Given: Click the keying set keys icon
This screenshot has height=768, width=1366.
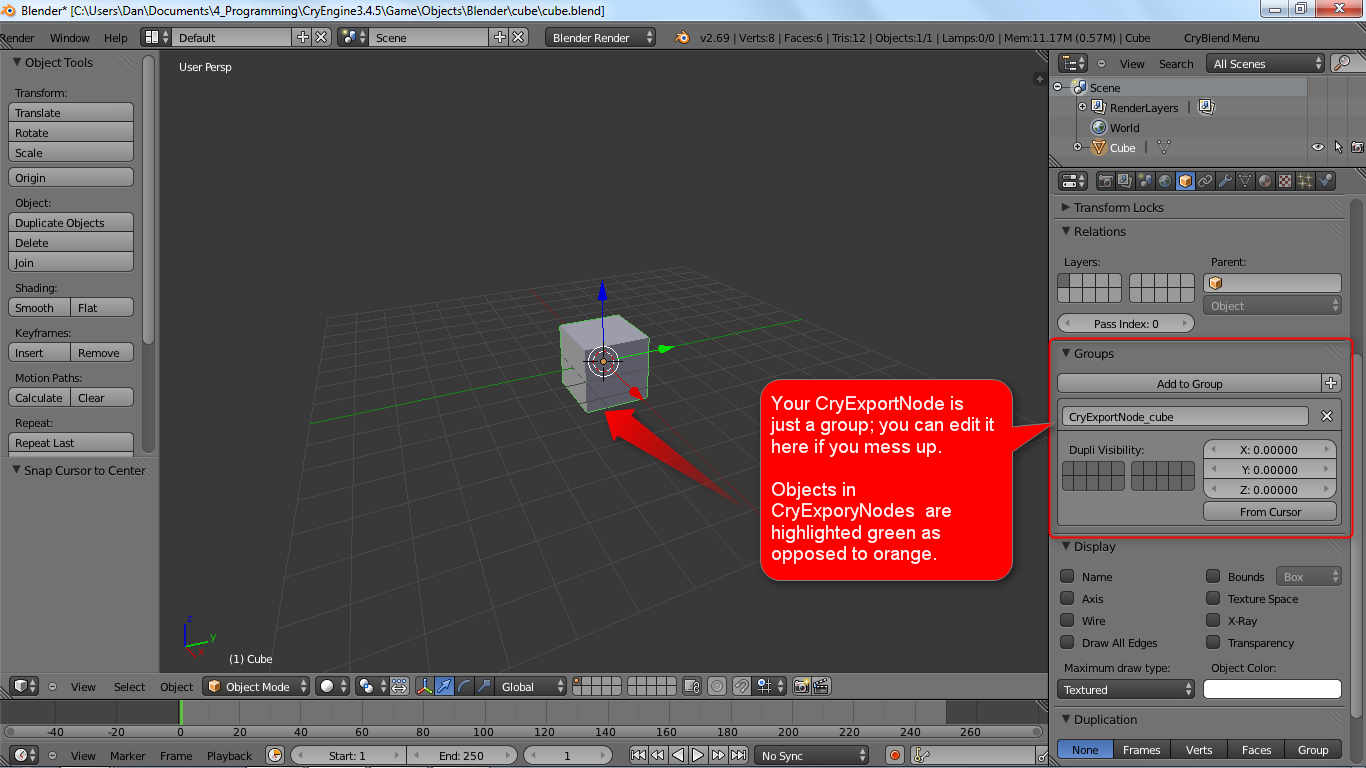Looking at the screenshot, I should click(x=920, y=756).
